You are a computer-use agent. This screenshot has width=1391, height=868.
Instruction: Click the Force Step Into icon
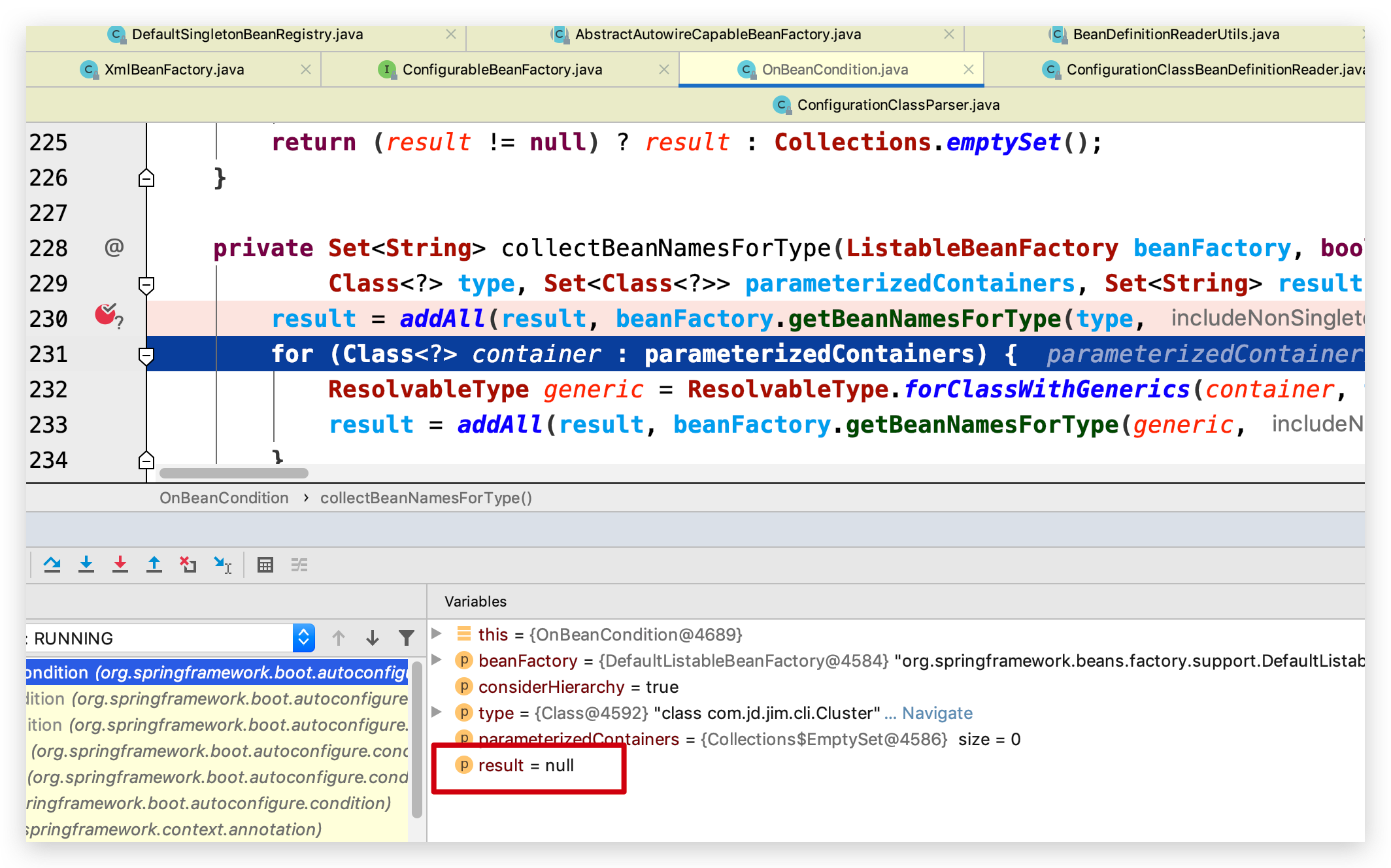(x=120, y=564)
